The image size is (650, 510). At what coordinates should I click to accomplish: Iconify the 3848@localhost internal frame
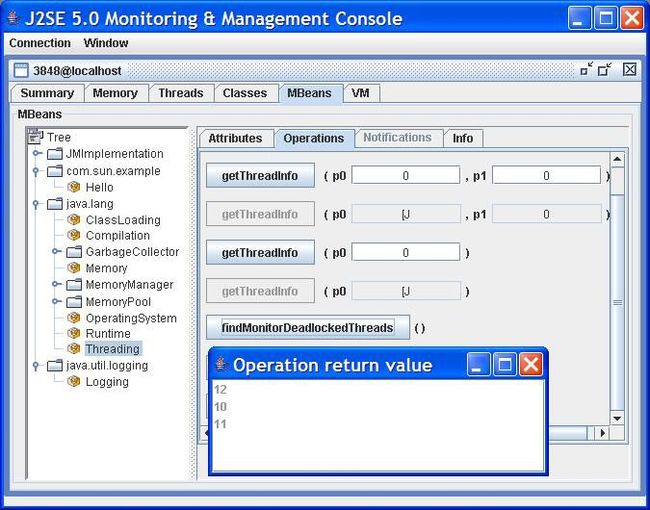587,69
